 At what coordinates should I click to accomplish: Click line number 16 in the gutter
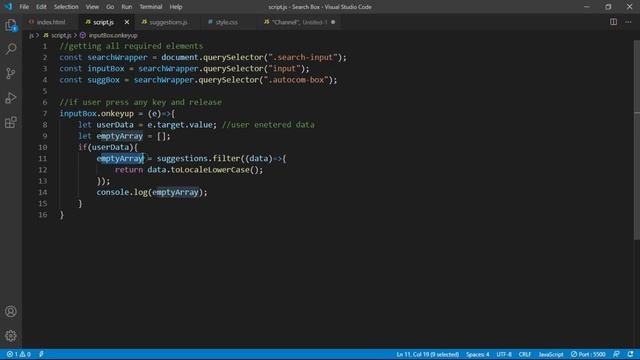click(42, 215)
